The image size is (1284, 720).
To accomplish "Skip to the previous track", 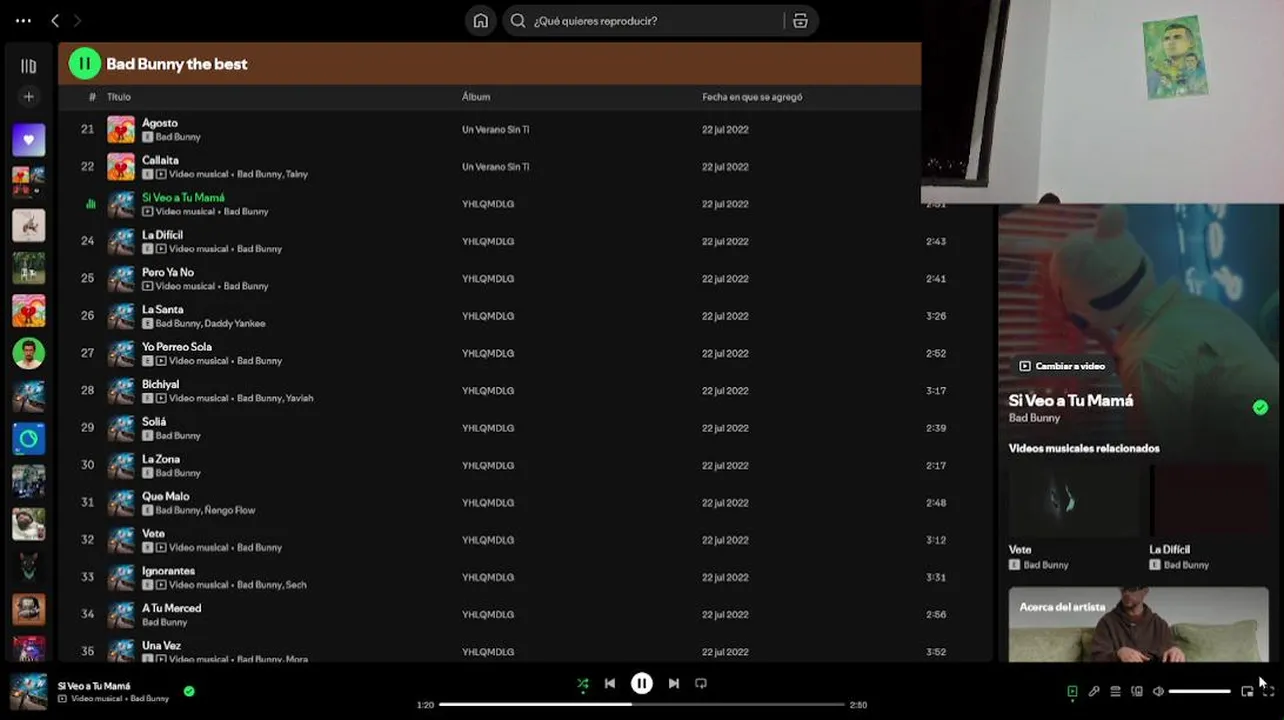I will click(x=610, y=684).
